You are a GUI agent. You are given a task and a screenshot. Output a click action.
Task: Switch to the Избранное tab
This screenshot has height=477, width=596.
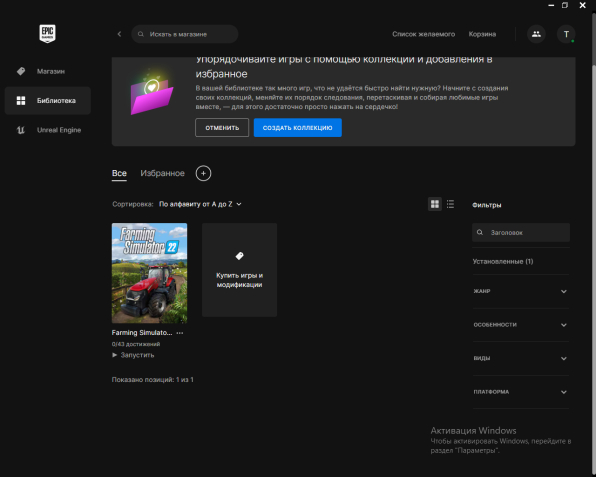[x=162, y=173]
